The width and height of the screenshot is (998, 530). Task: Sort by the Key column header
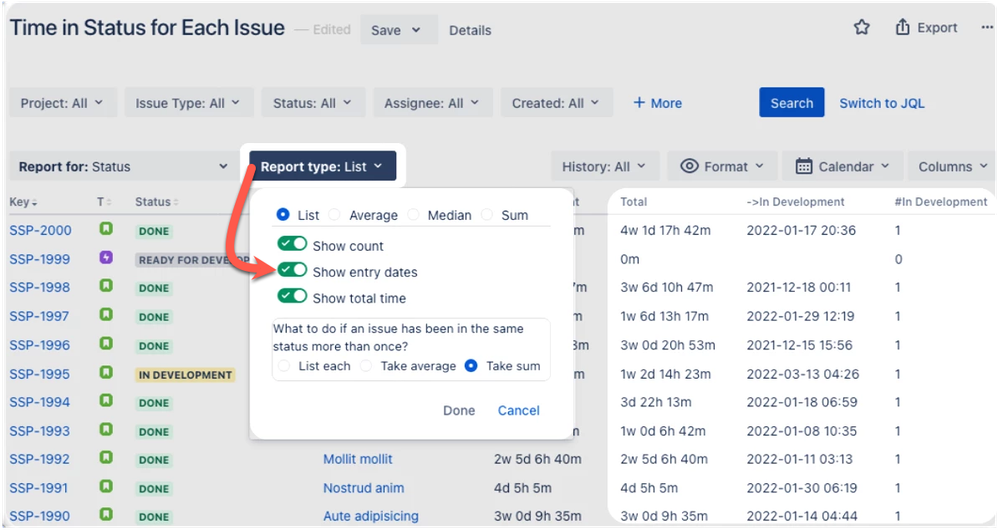pyautogui.click(x=24, y=202)
